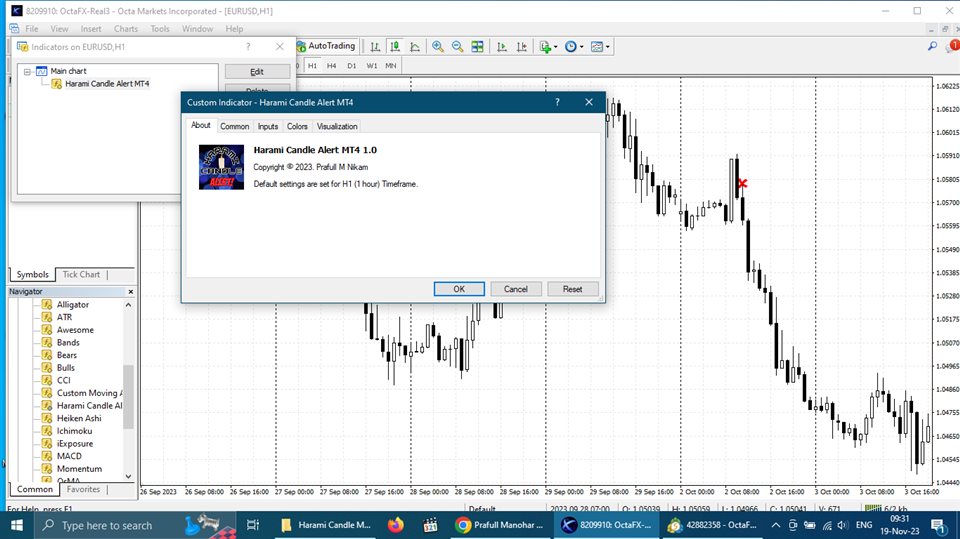Zoom in on the chart
The width and height of the screenshot is (960, 539).
point(438,47)
